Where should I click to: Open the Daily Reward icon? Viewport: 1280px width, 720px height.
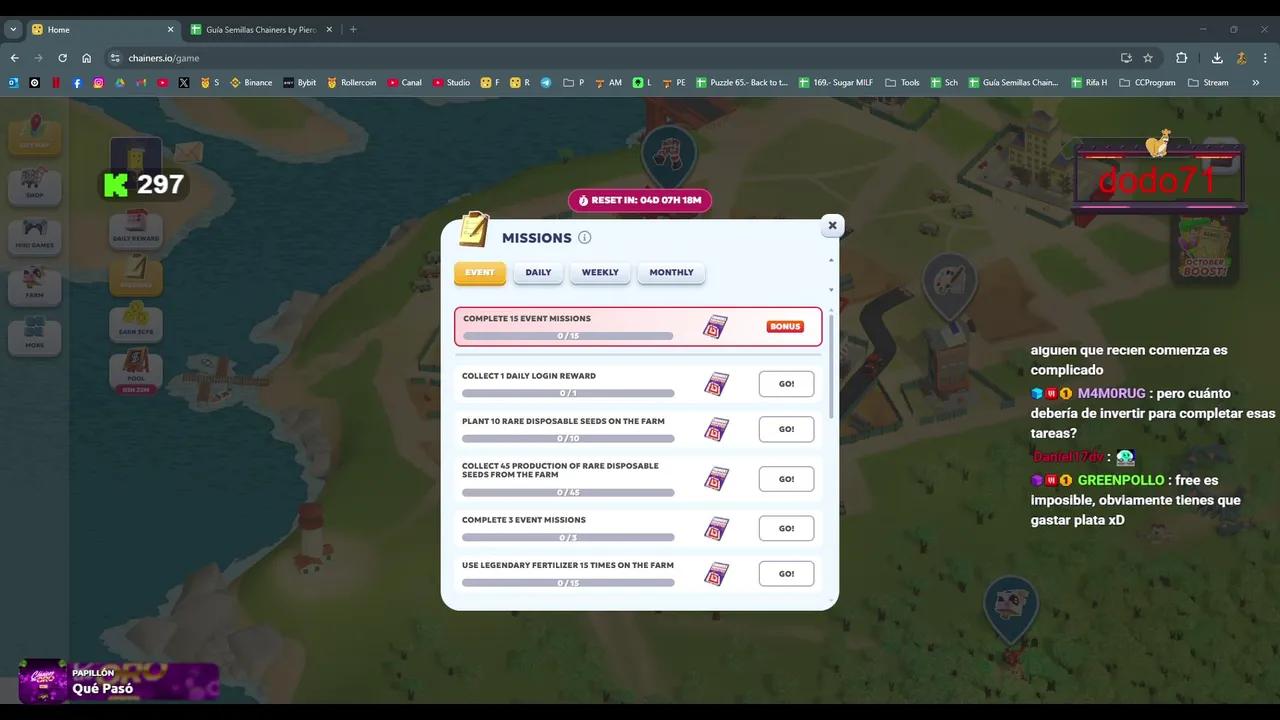[x=136, y=230]
